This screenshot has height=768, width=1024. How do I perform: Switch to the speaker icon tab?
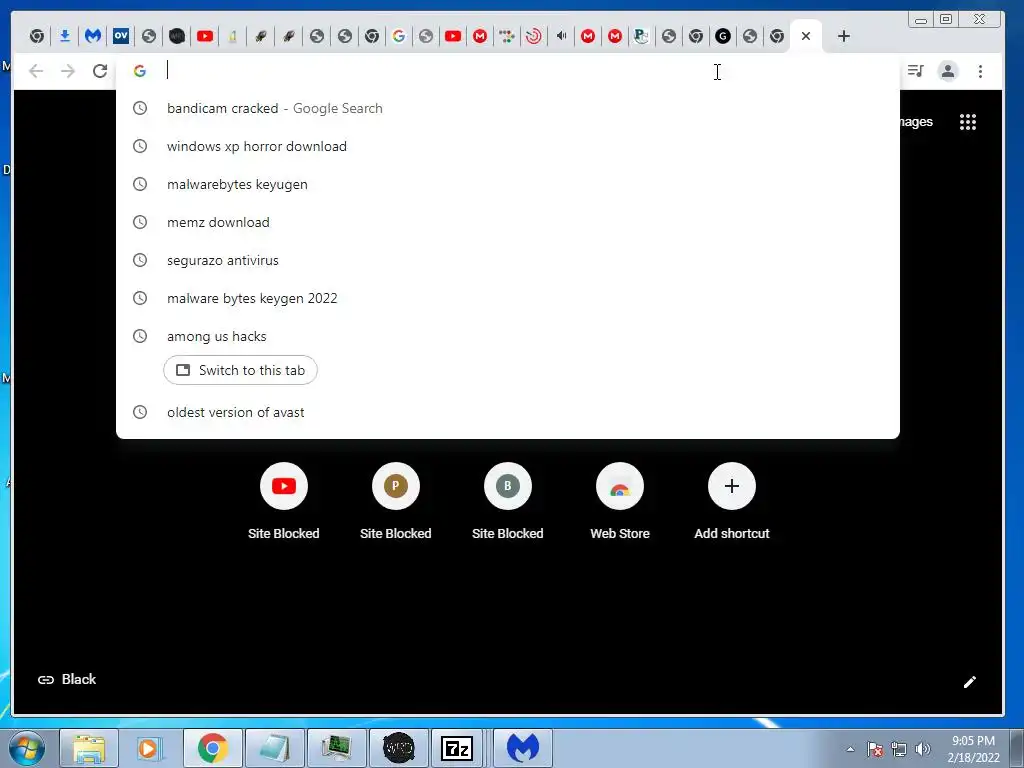tap(561, 36)
